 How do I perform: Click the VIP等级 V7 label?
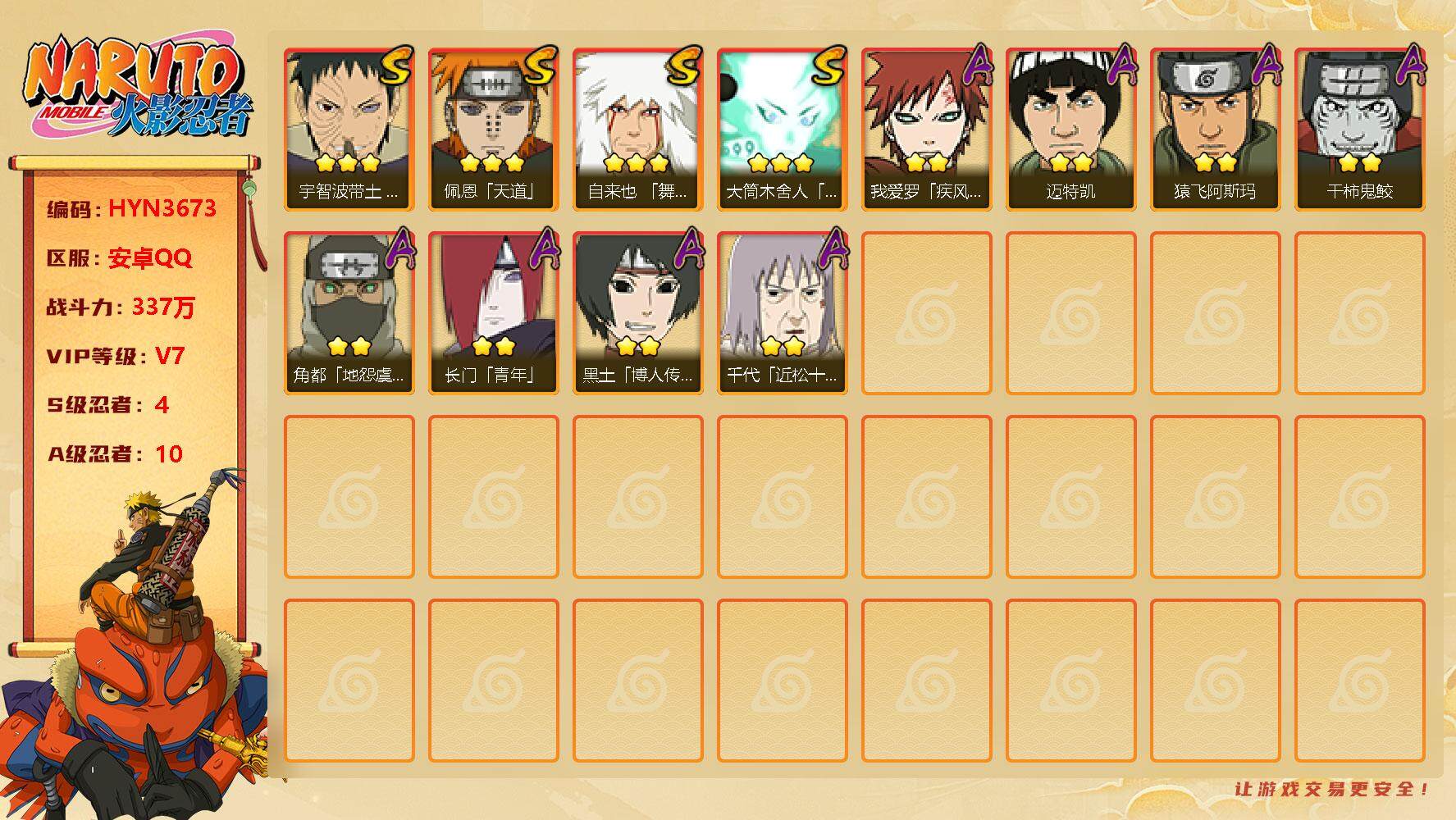[116, 357]
